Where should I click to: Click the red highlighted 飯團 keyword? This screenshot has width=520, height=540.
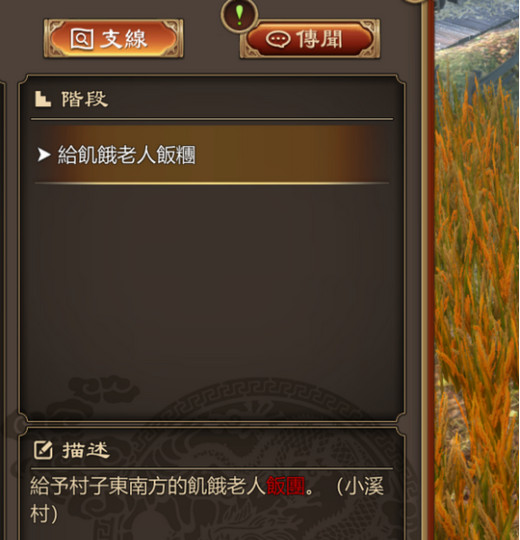pyautogui.click(x=285, y=486)
